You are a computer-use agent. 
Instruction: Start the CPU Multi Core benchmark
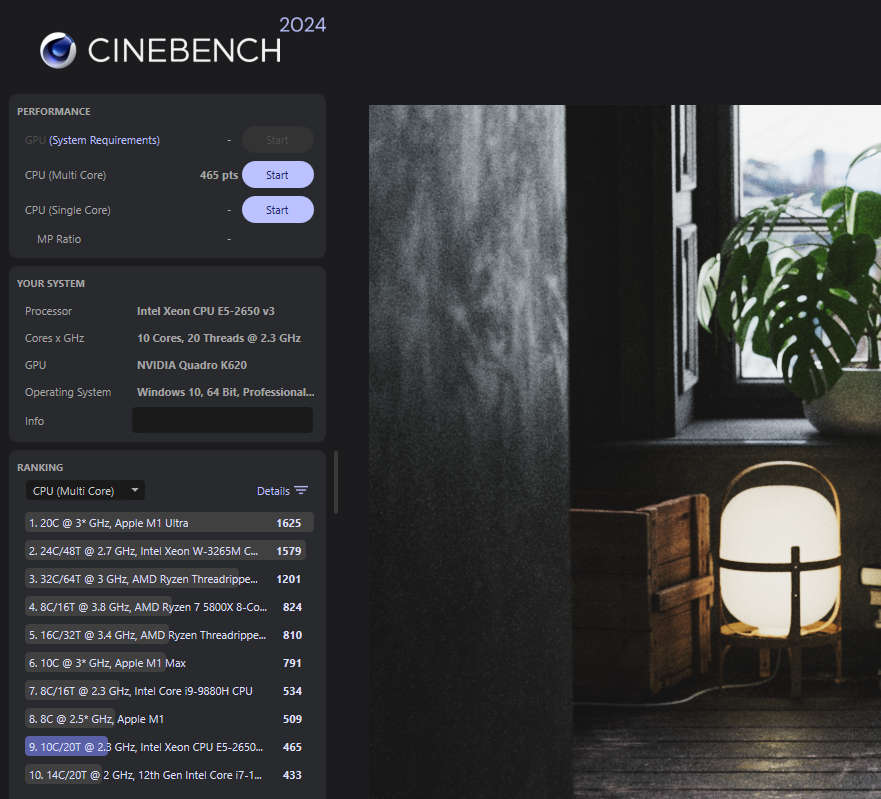click(277, 175)
